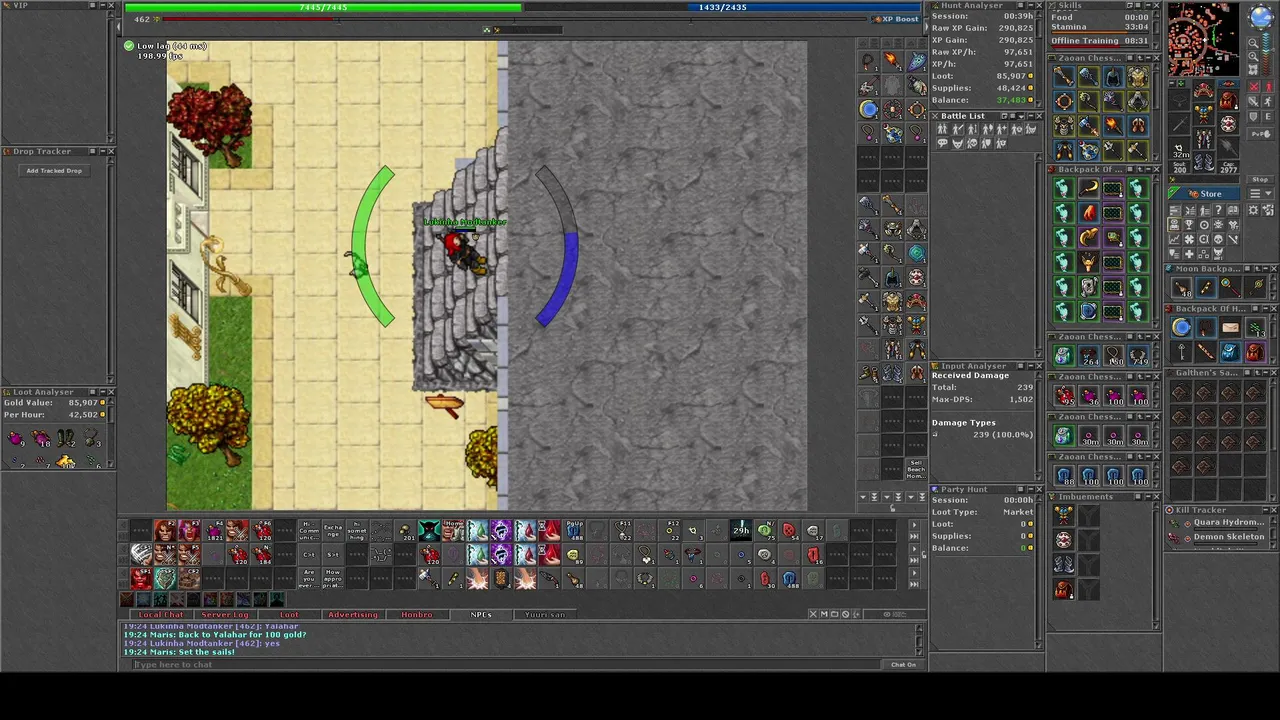Switch to Server Log tab
Viewport: 1280px width, 720px height.
coord(225,615)
